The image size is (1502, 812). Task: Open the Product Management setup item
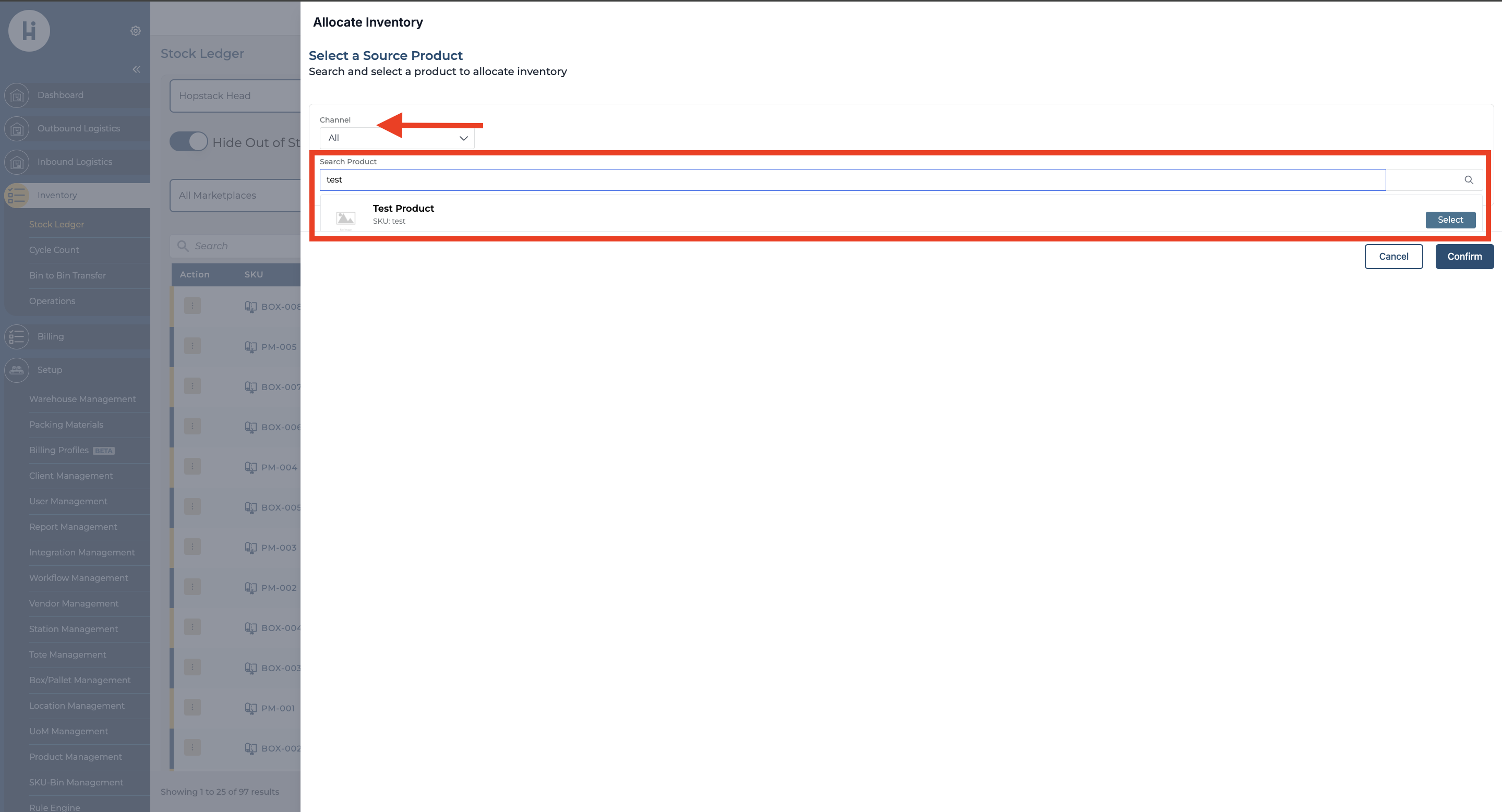76,757
